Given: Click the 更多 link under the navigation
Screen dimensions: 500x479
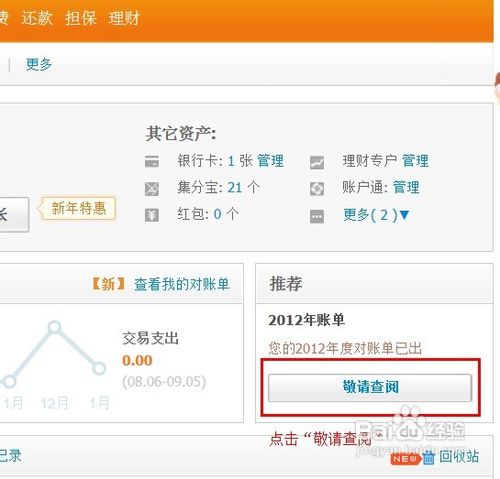Looking at the screenshot, I should tap(39, 64).
